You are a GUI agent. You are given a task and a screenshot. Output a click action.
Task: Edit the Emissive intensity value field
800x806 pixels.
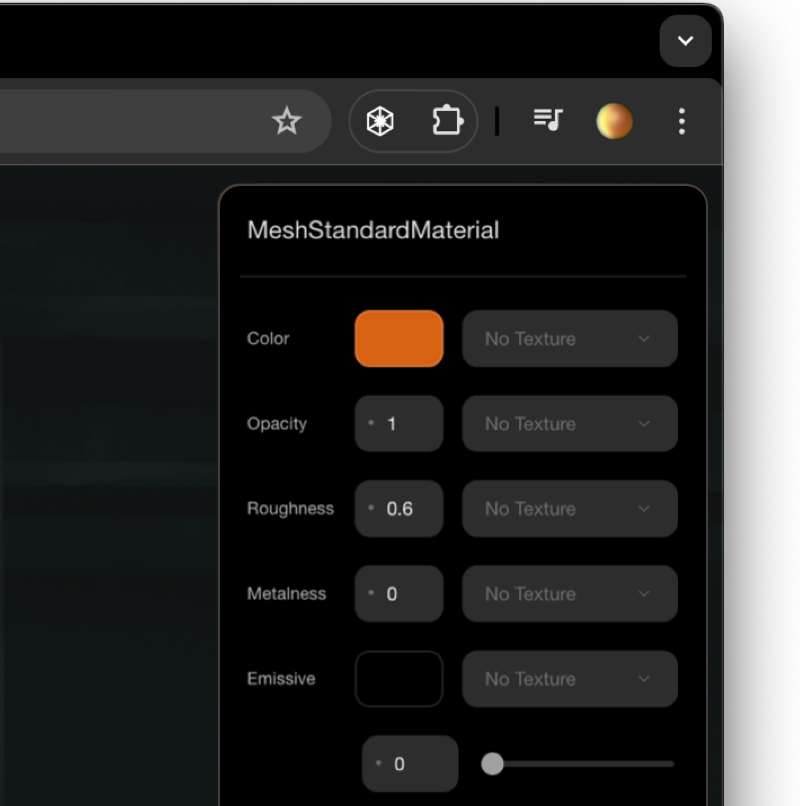(410, 764)
